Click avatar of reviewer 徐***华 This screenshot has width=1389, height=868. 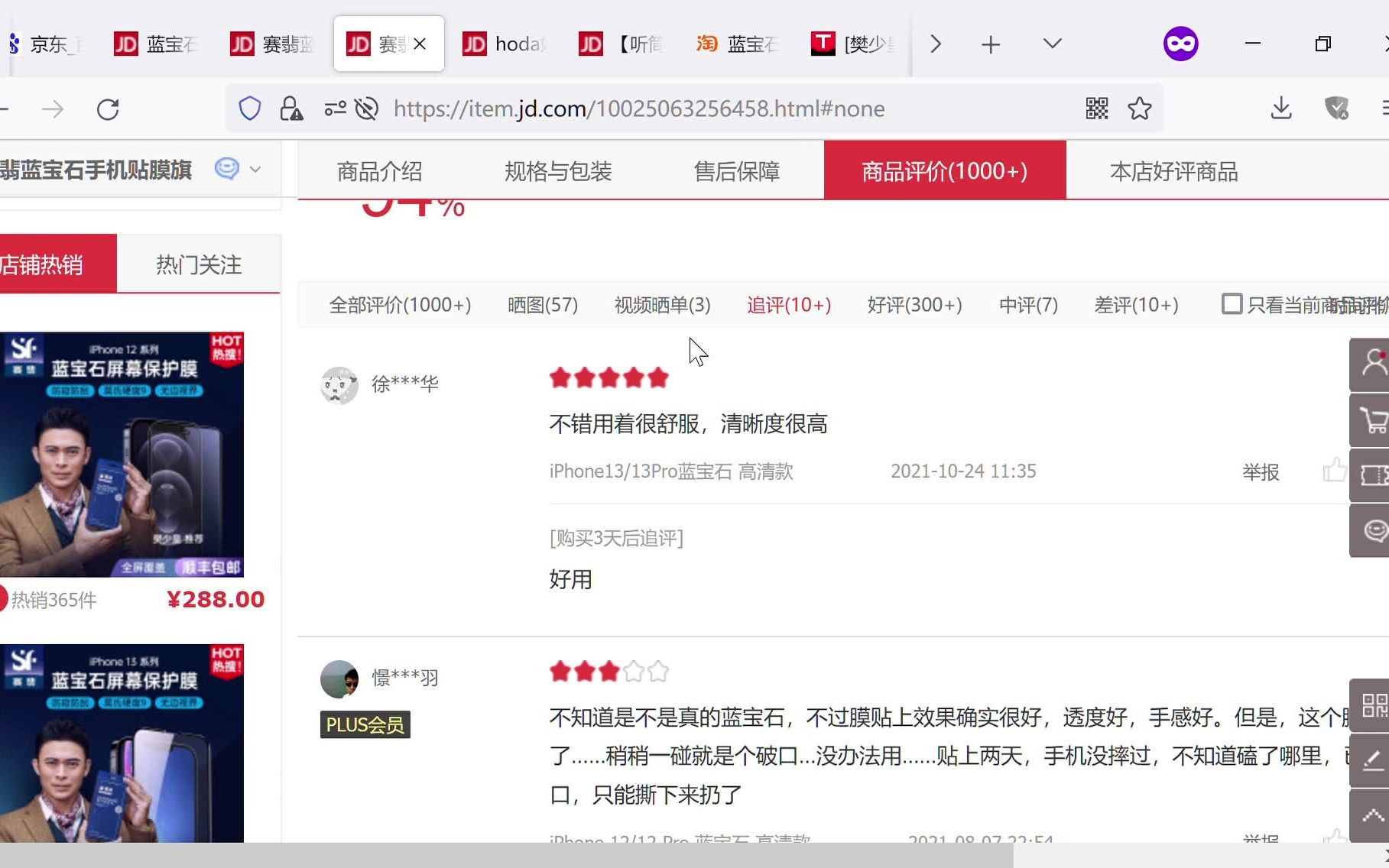(x=339, y=385)
